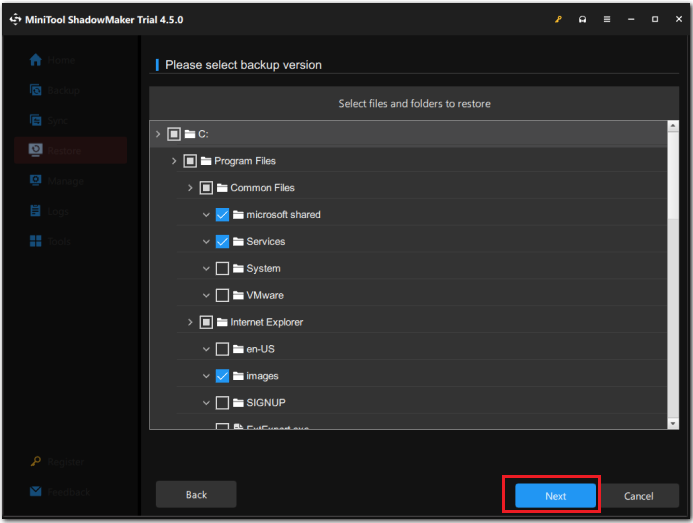Image resolution: width=693 pixels, height=523 pixels.
Task: Open the Home sidebar label
Action: pyautogui.click(x=61, y=60)
